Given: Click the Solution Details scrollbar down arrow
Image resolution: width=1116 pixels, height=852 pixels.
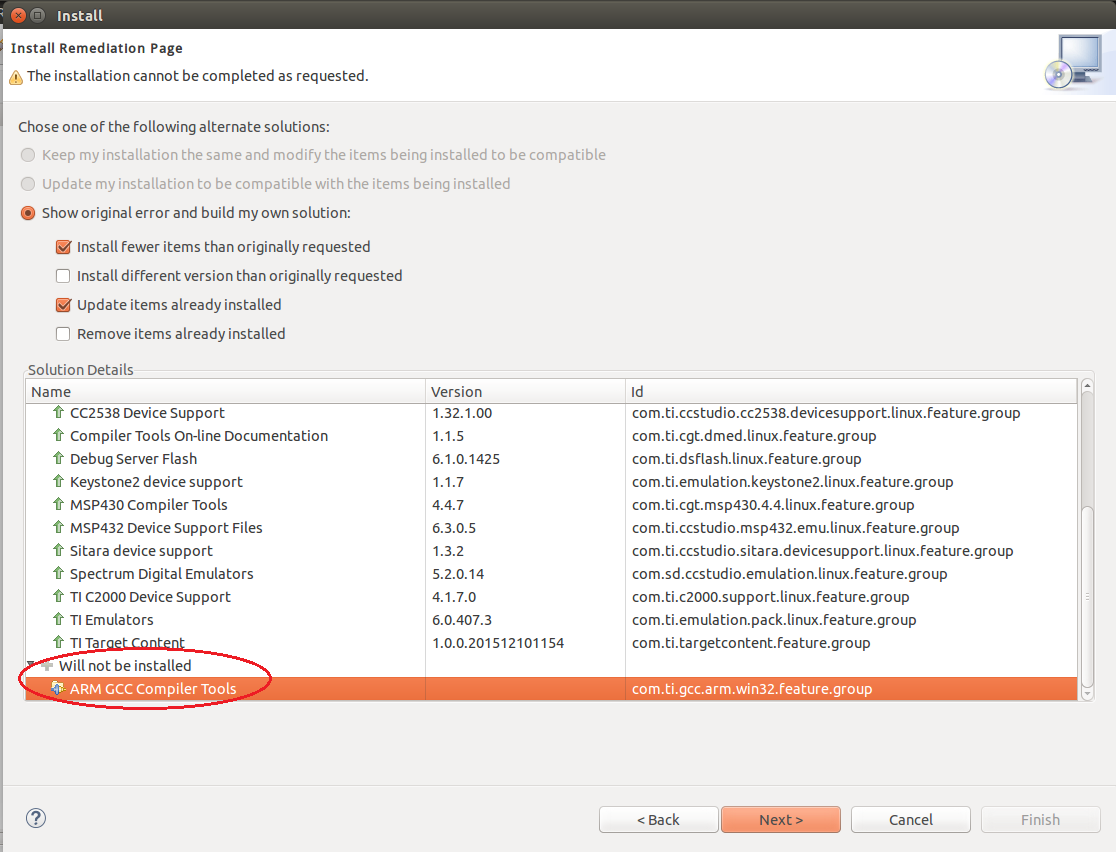Looking at the screenshot, I should click(x=1087, y=693).
